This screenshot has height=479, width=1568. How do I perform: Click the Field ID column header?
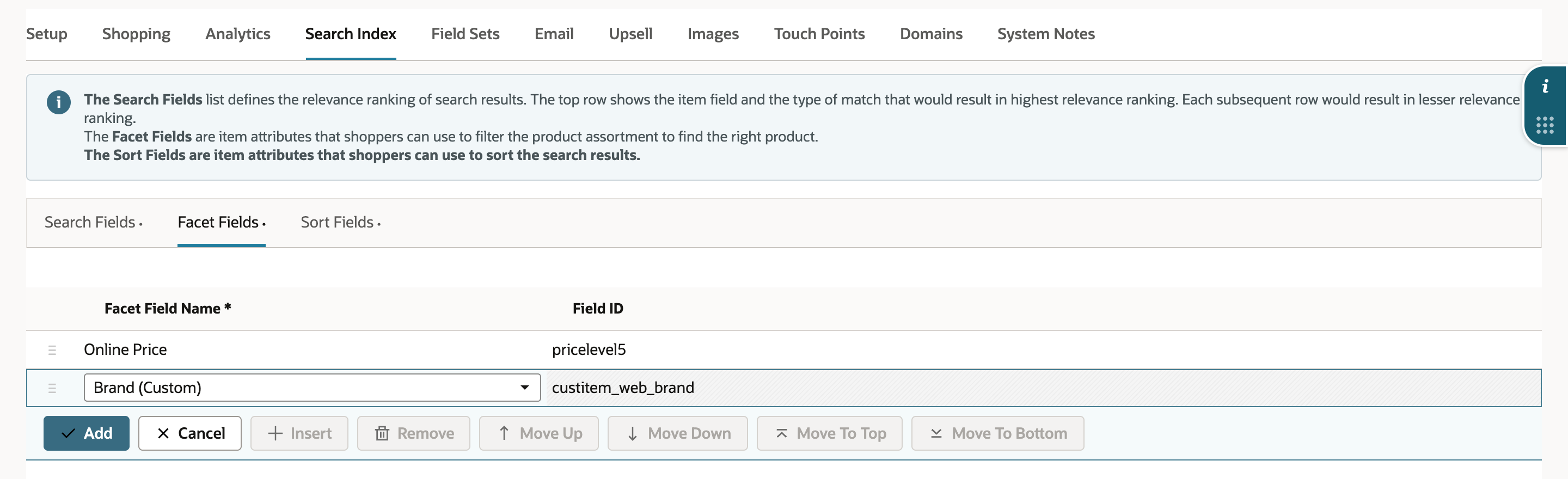click(598, 309)
